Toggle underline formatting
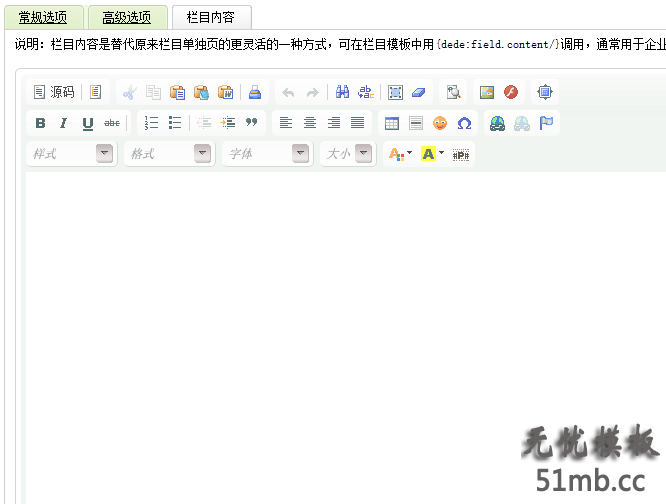This screenshot has width=666, height=504. (87, 123)
